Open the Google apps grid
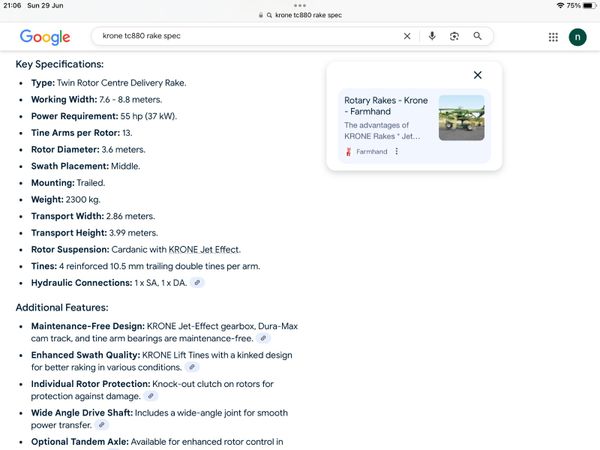 pyautogui.click(x=553, y=37)
